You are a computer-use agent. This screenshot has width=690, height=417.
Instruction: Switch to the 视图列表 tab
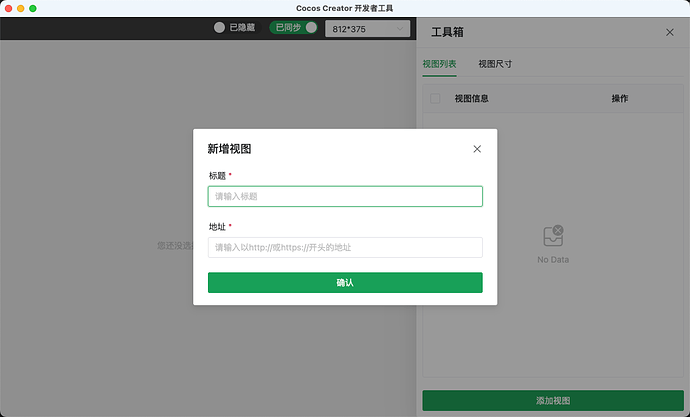pos(439,64)
